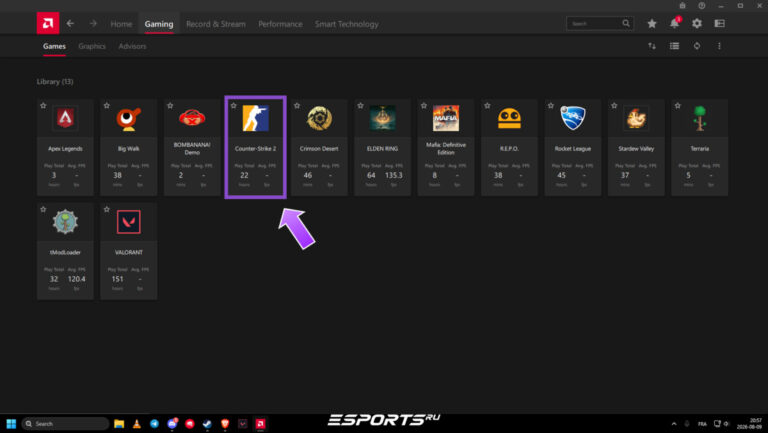Open the Advisors sub-tab
Screen dimensions: 768x433
(132, 46)
